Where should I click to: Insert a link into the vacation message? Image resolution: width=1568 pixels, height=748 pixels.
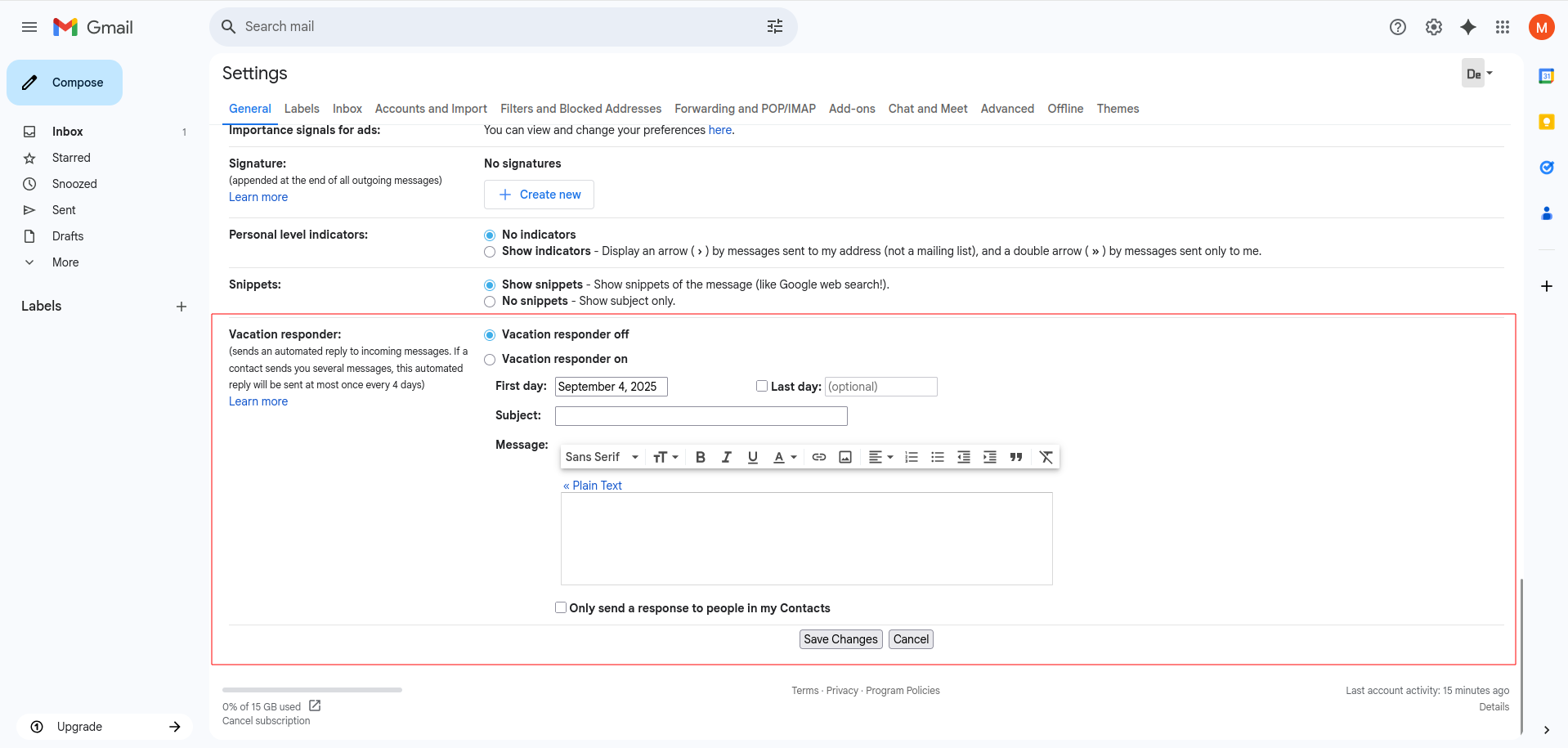click(818, 457)
